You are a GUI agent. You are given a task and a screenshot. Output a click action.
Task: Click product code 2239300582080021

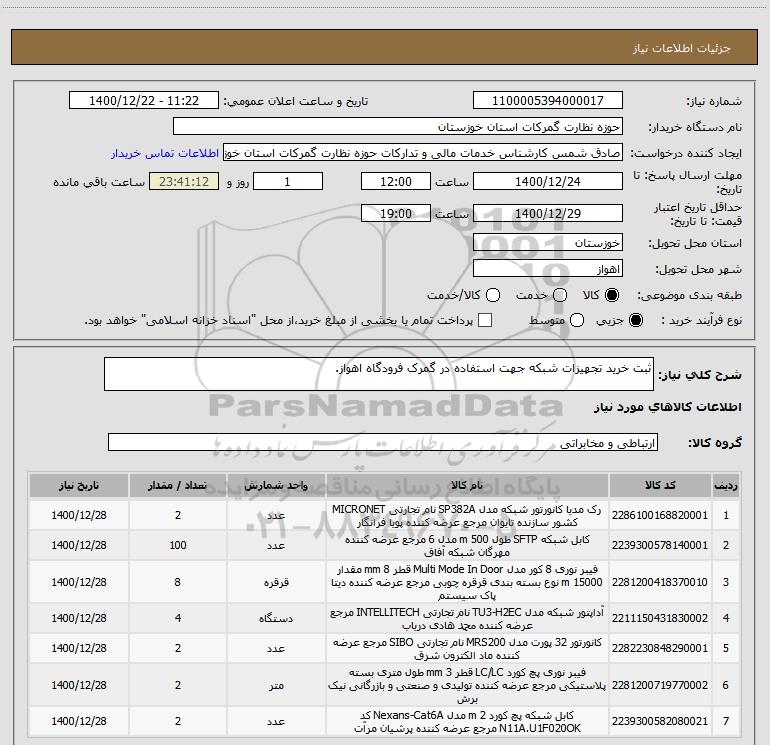[x=660, y=721]
